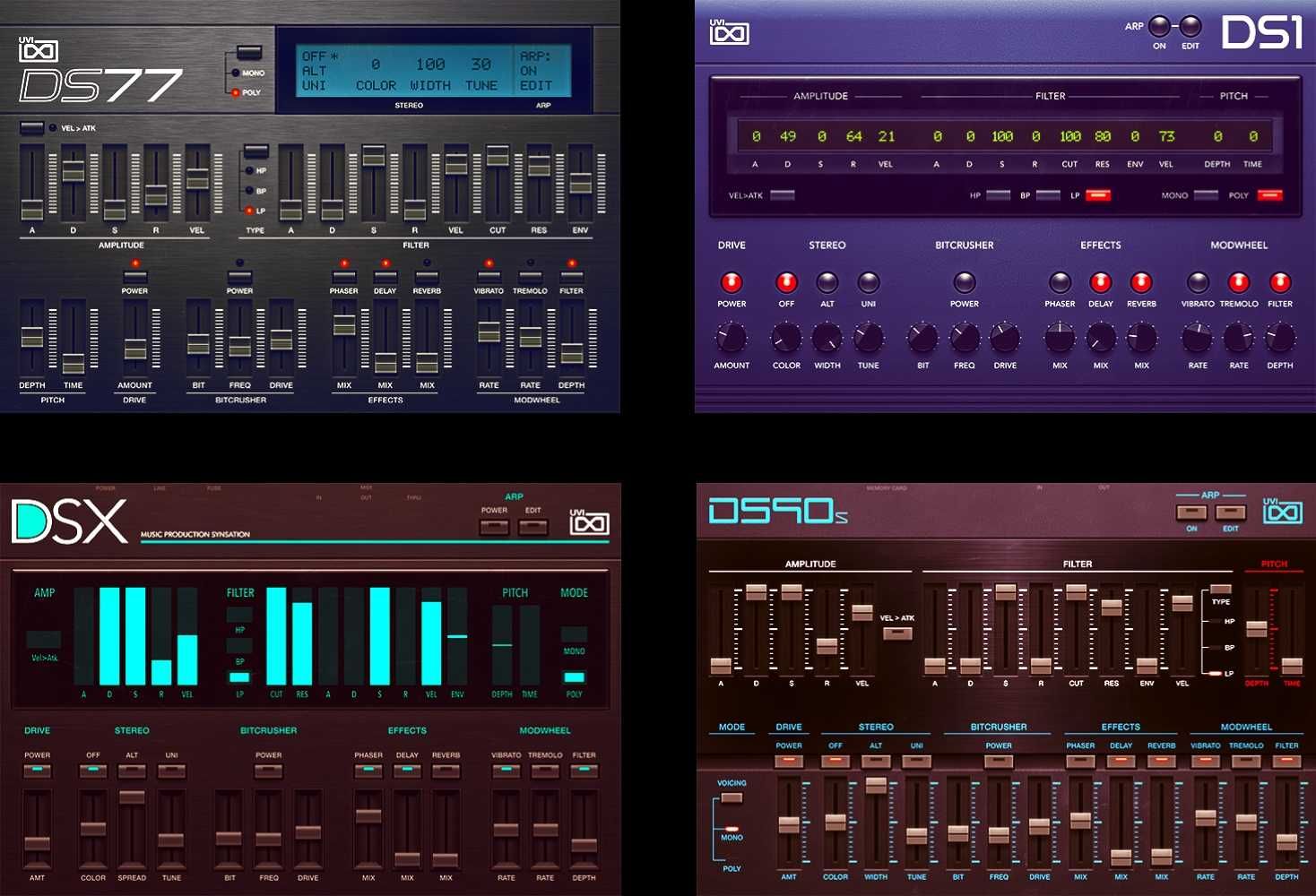The width and height of the screenshot is (1316, 896).
Task: Switch DS1 voice mode to MONO
Action: [1206, 195]
